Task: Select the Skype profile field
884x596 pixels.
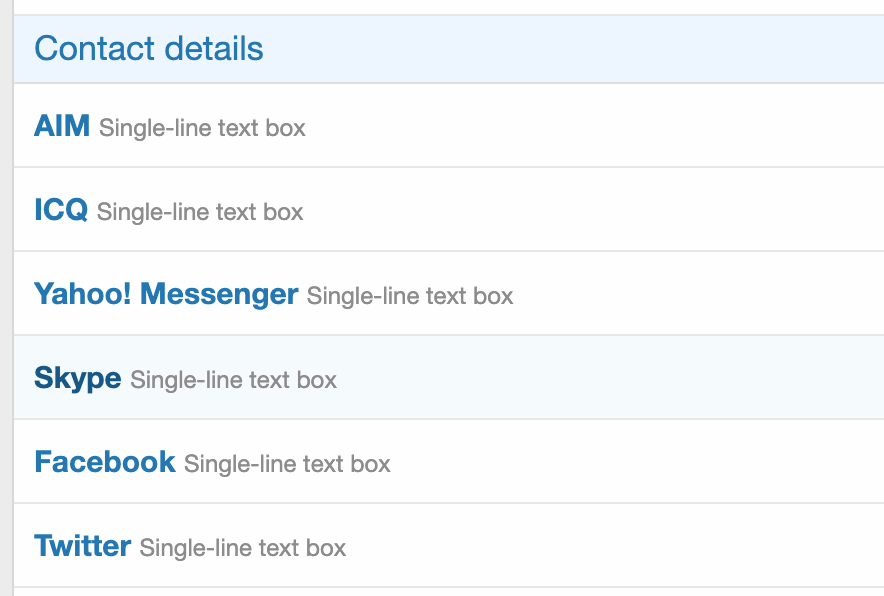Action: (x=77, y=378)
